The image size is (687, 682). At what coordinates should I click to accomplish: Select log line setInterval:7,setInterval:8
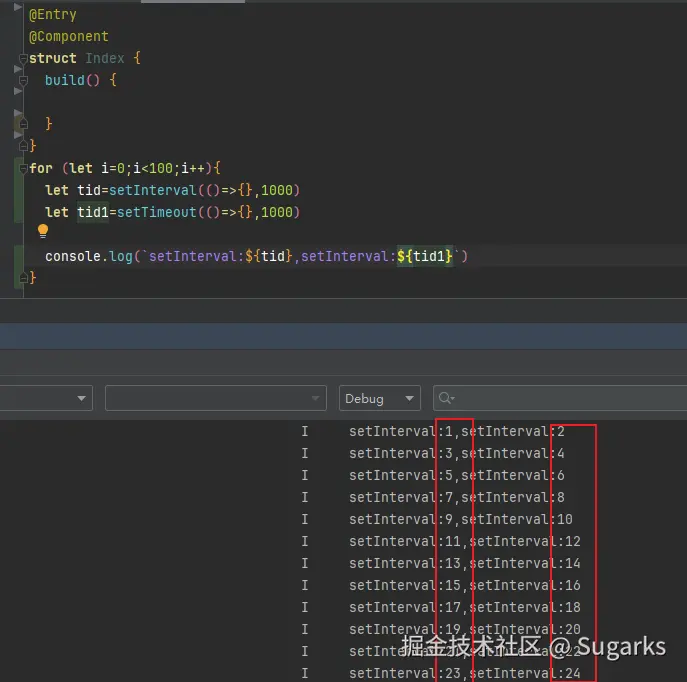(x=457, y=497)
